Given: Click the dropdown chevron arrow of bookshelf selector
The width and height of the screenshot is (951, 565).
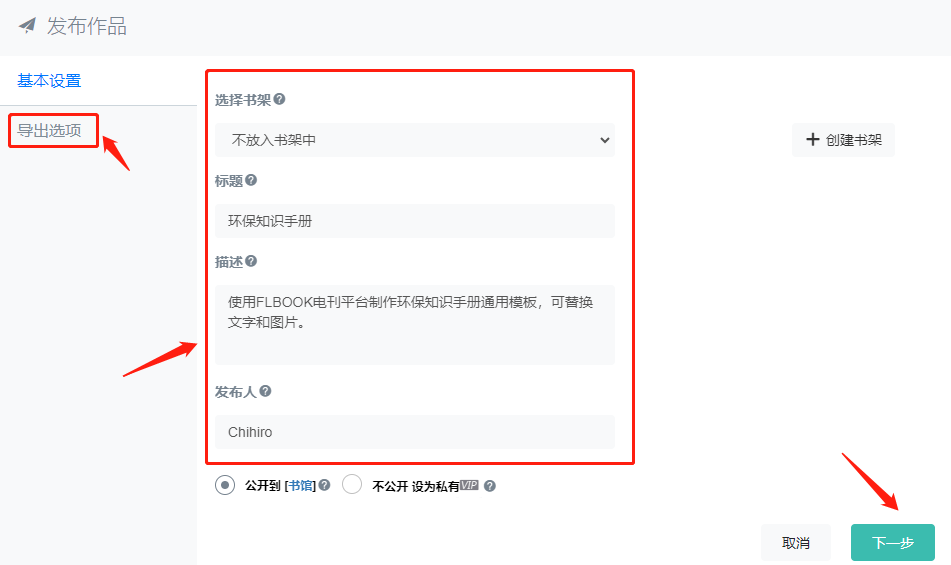Looking at the screenshot, I should coord(605,140).
